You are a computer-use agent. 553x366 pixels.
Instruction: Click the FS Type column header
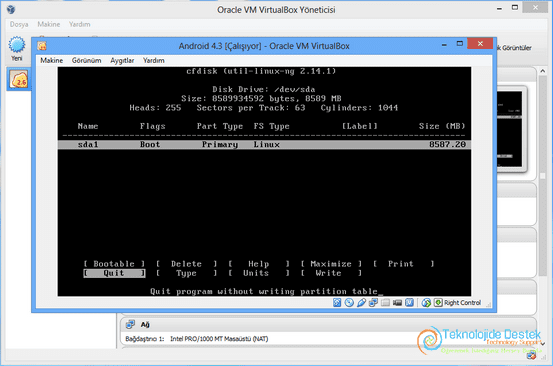272,126
